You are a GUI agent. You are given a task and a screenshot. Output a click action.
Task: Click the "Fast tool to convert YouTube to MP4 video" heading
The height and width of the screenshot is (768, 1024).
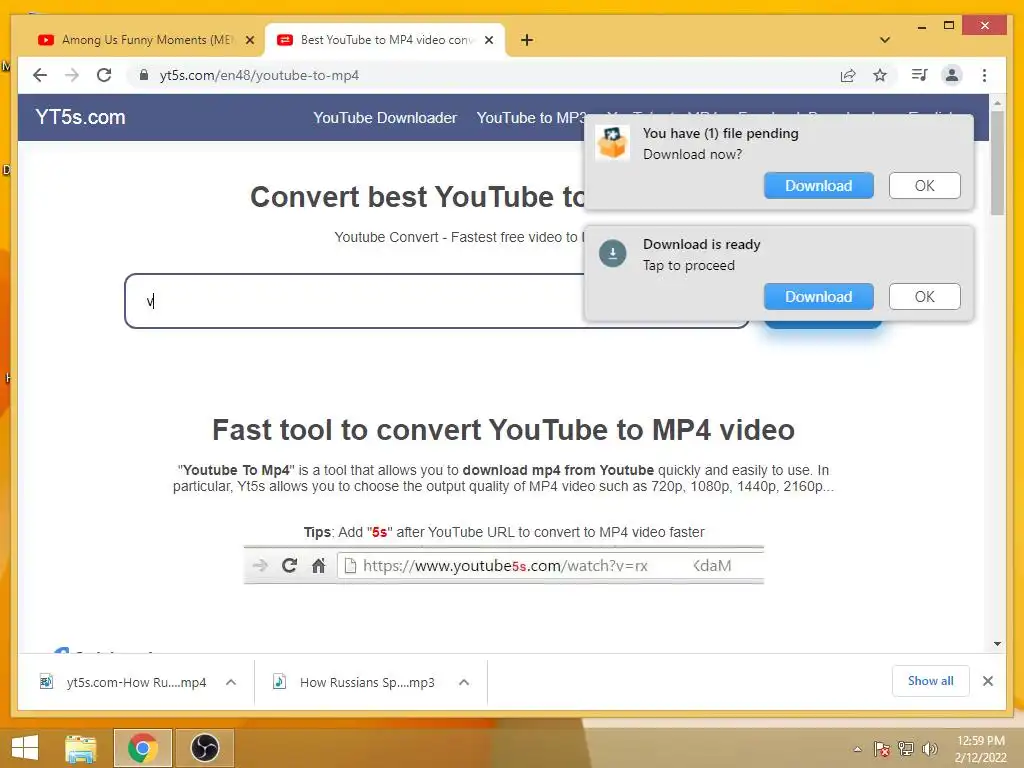click(504, 430)
